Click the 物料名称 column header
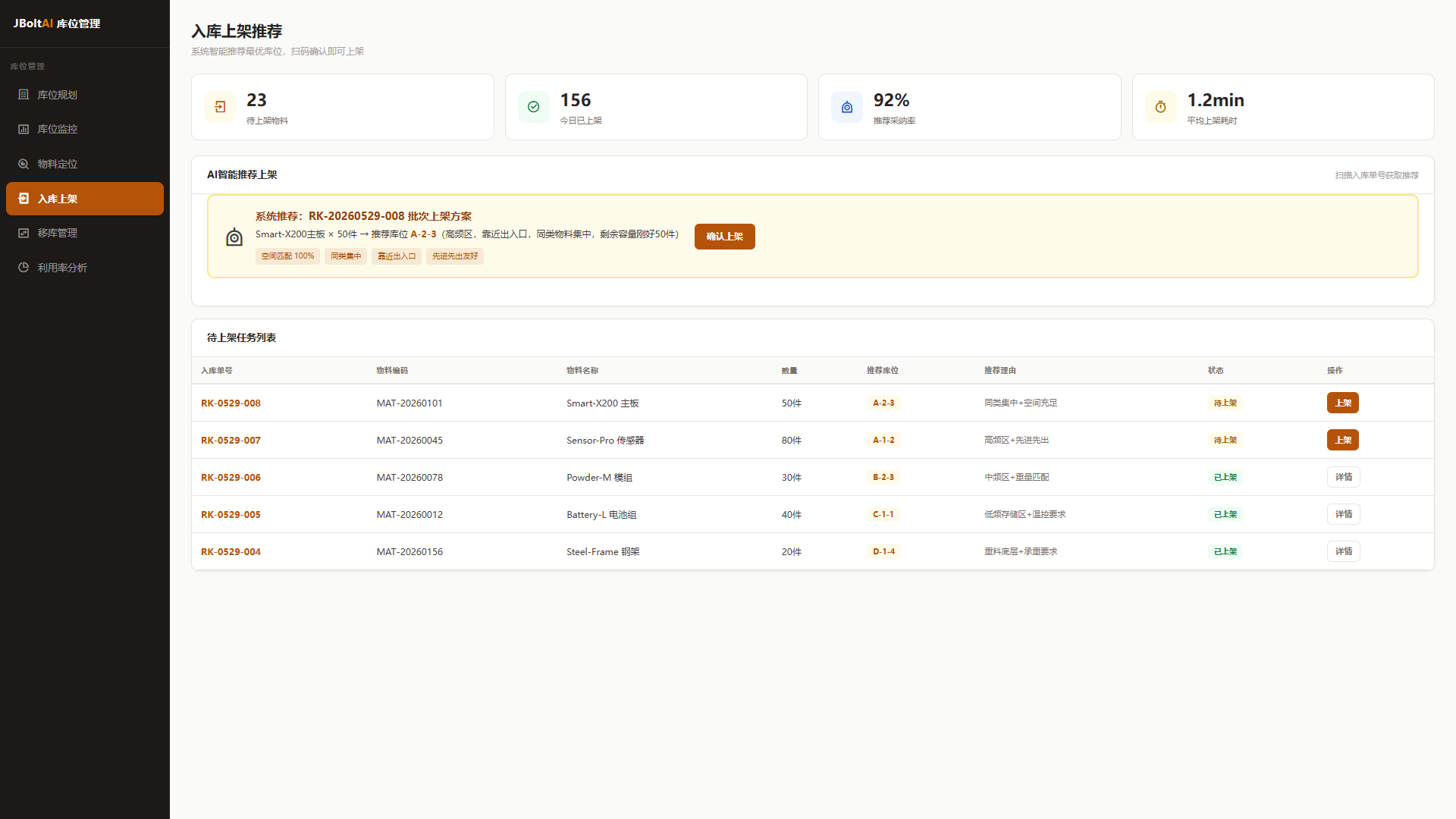 (582, 371)
